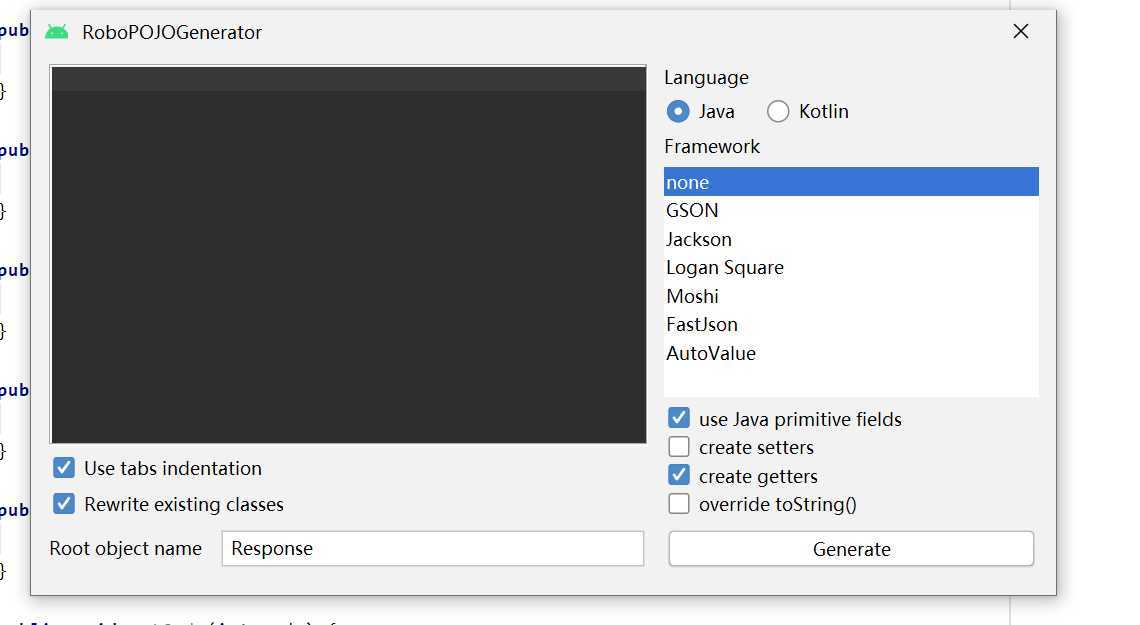The height and width of the screenshot is (625, 1140).
Task: Disable the 'create getters' checkbox
Action: (679, 475)
